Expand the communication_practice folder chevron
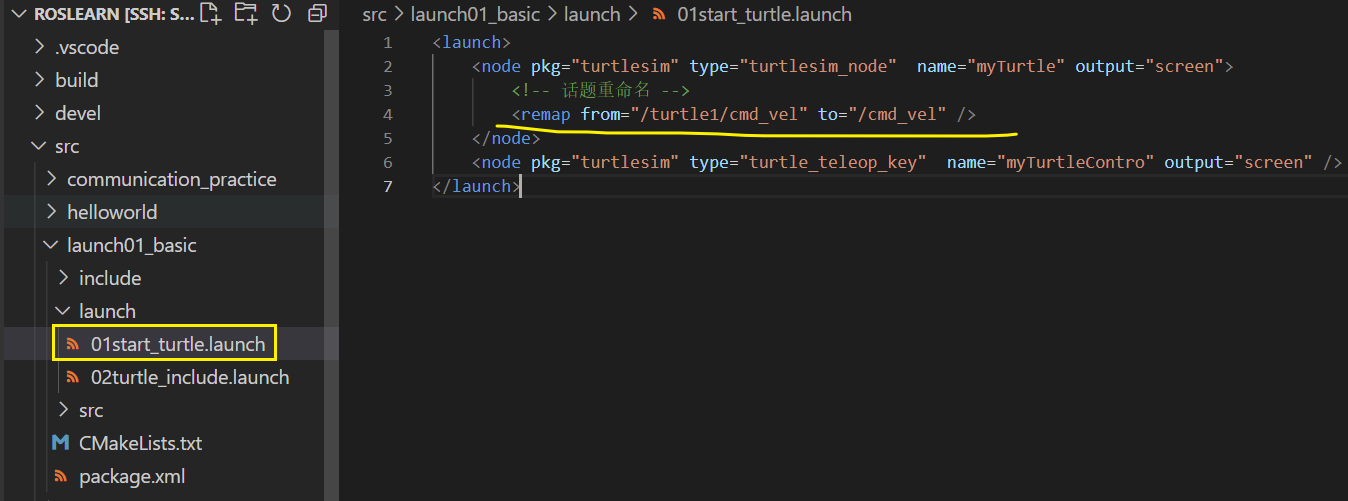The image size is (1348, 501). [x=52, y=179]
